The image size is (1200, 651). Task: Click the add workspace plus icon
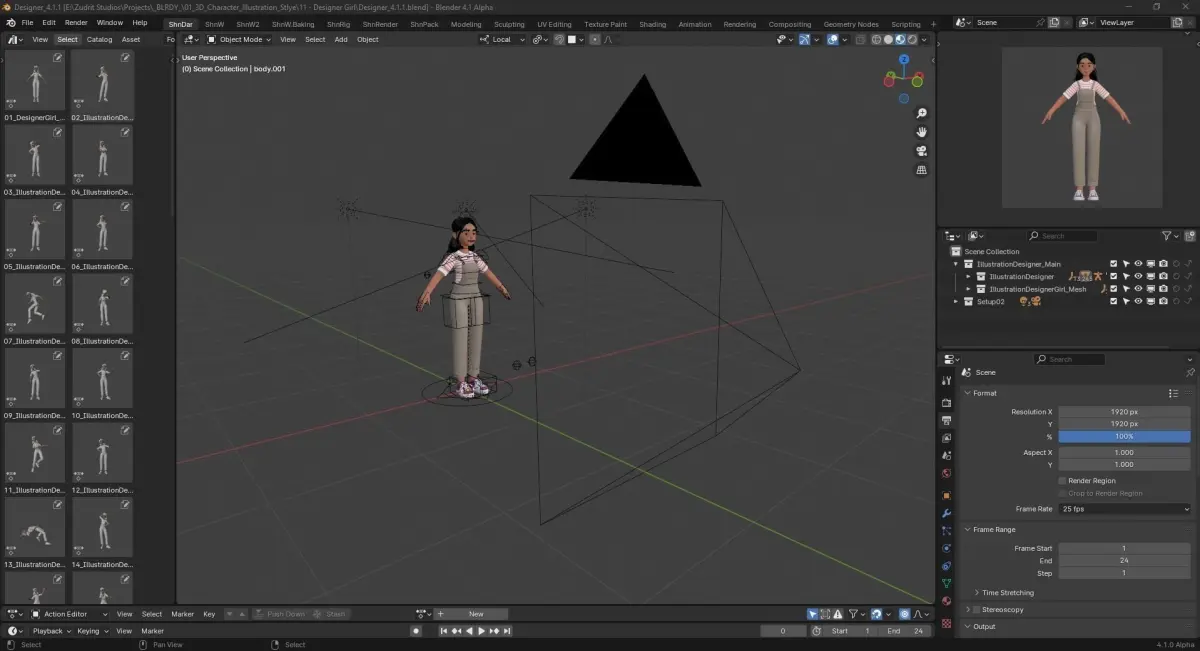(934, 24)
